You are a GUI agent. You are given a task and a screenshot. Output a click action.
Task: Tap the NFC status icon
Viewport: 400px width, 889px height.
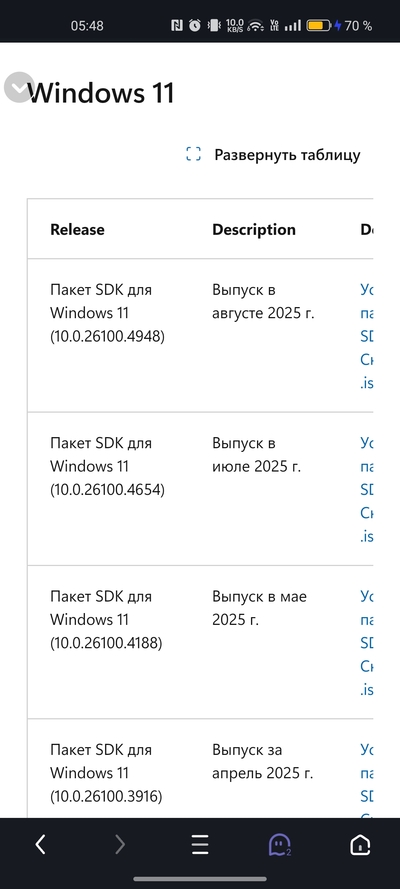click(177, 26)
